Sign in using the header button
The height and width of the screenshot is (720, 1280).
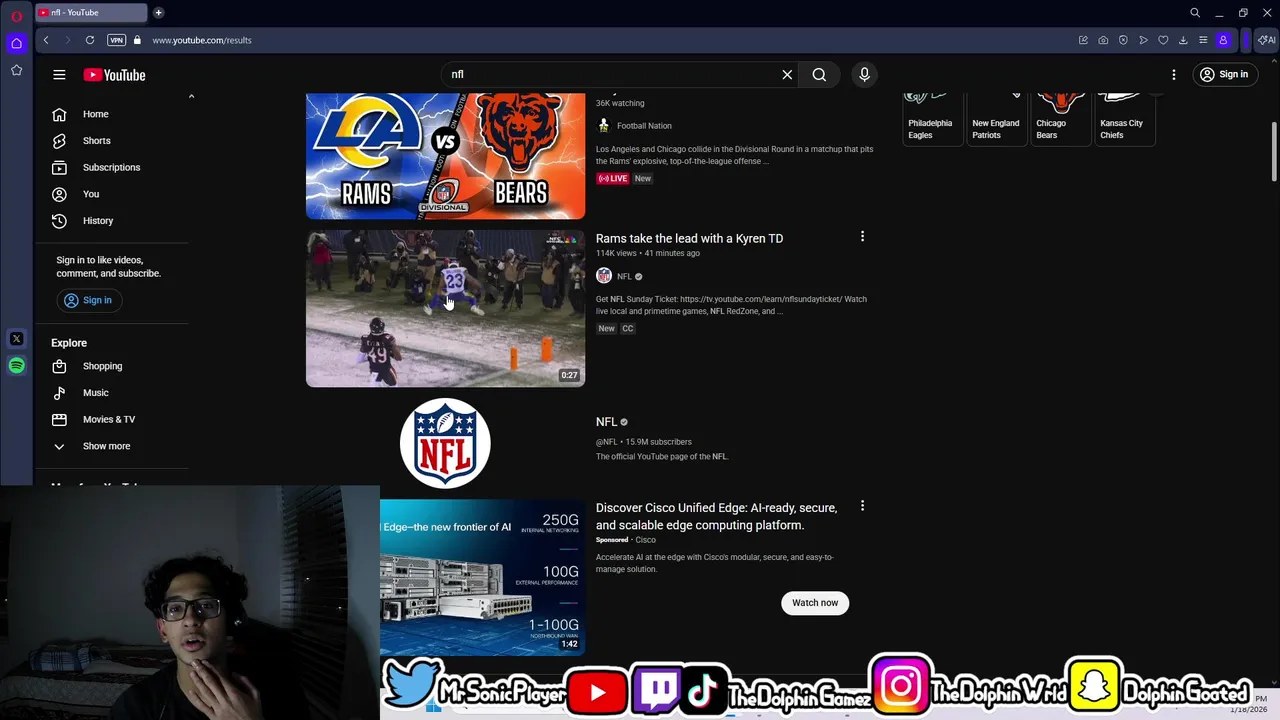1224,74
